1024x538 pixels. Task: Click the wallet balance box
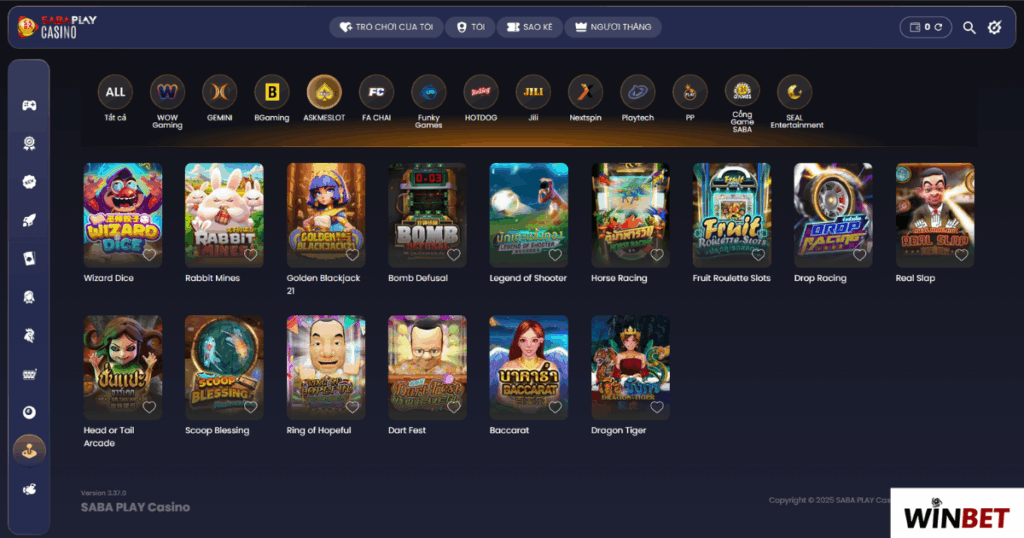925,27
